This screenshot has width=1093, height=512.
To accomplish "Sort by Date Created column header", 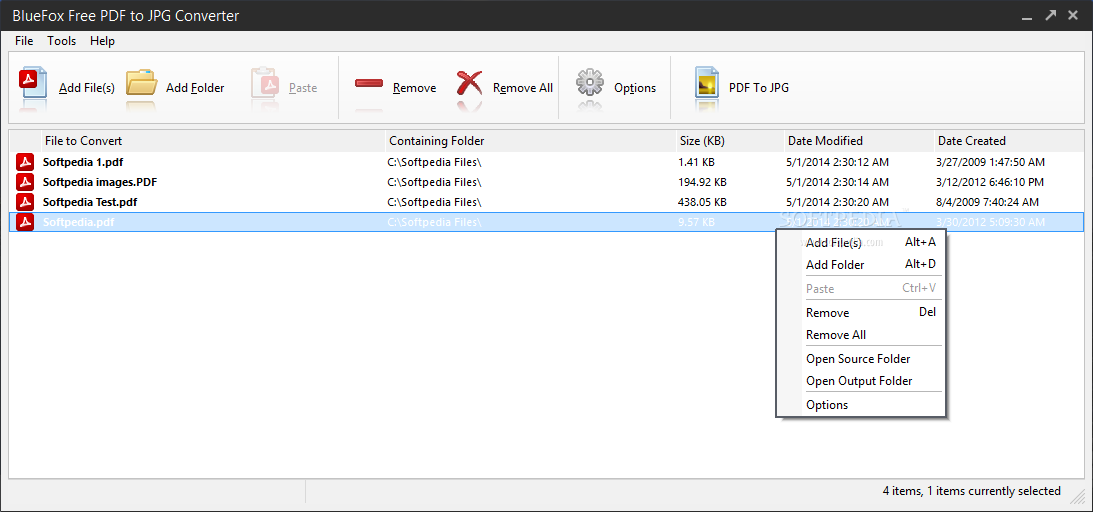I will point(1009,141).
